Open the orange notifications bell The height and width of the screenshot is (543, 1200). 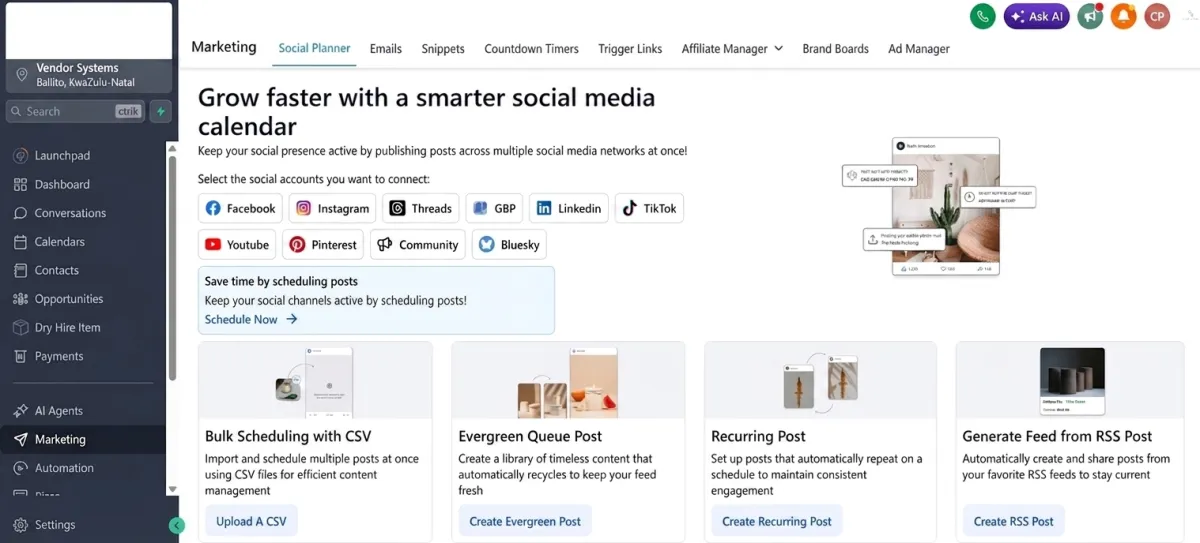tap(1123, 16)
